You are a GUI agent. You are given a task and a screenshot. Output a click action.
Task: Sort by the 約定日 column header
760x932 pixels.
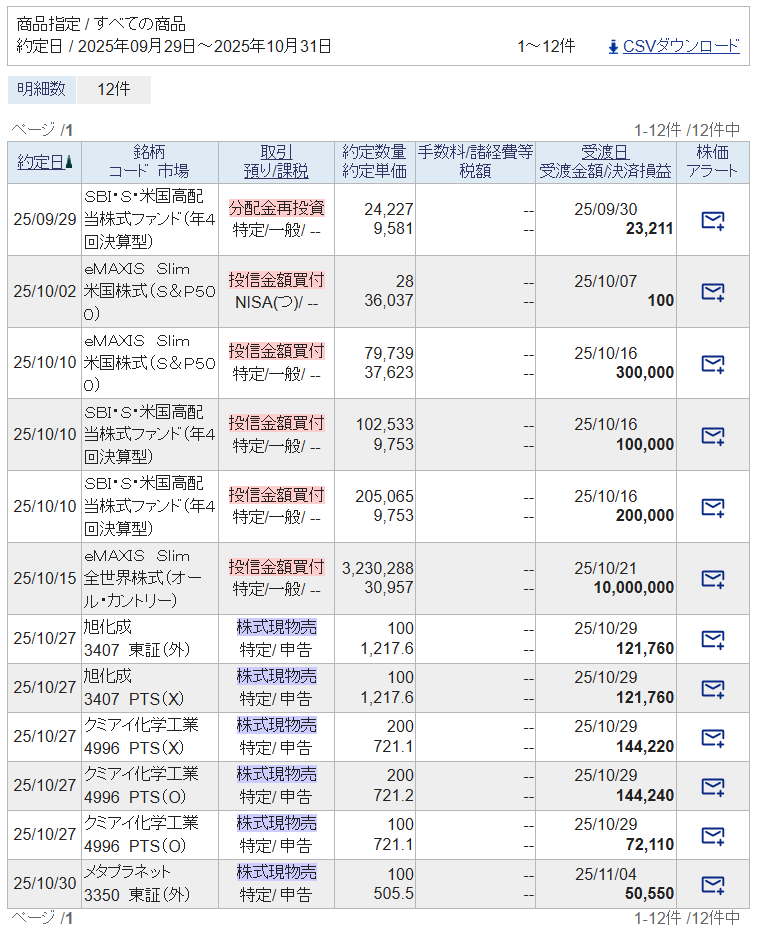(40, 162)
